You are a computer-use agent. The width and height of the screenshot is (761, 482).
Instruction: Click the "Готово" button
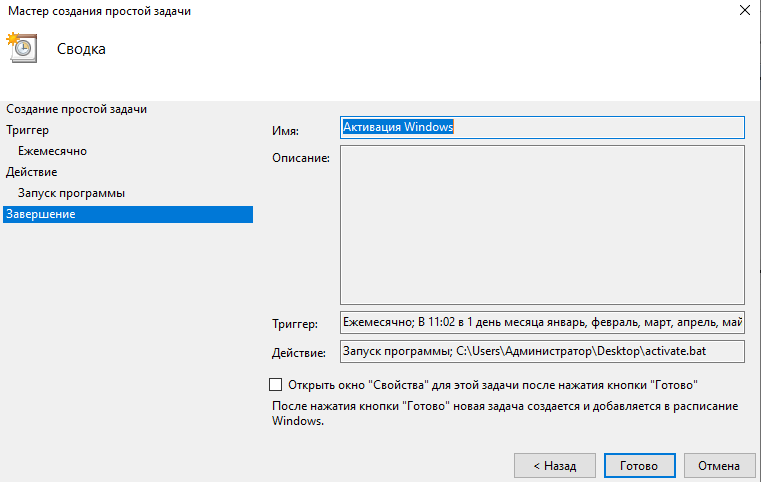click(639, 465)
